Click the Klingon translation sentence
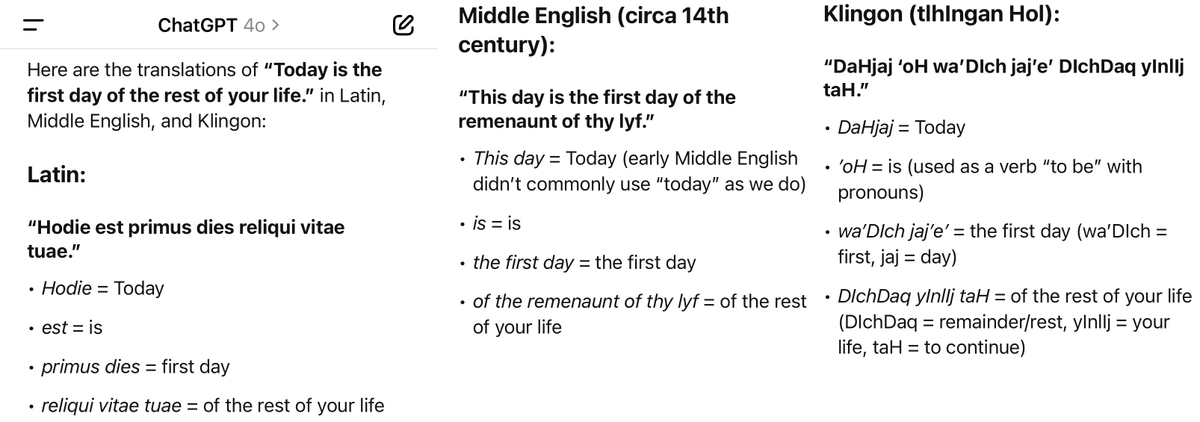 click(x=1002, y=78)
